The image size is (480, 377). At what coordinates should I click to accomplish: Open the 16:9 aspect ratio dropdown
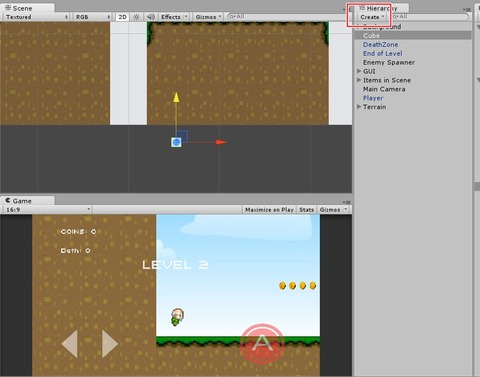tap(48, 210)
